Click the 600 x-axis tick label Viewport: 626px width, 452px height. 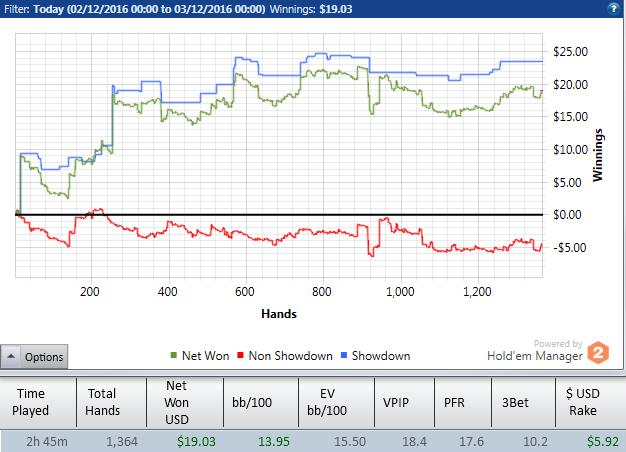(x=244, y=292)
